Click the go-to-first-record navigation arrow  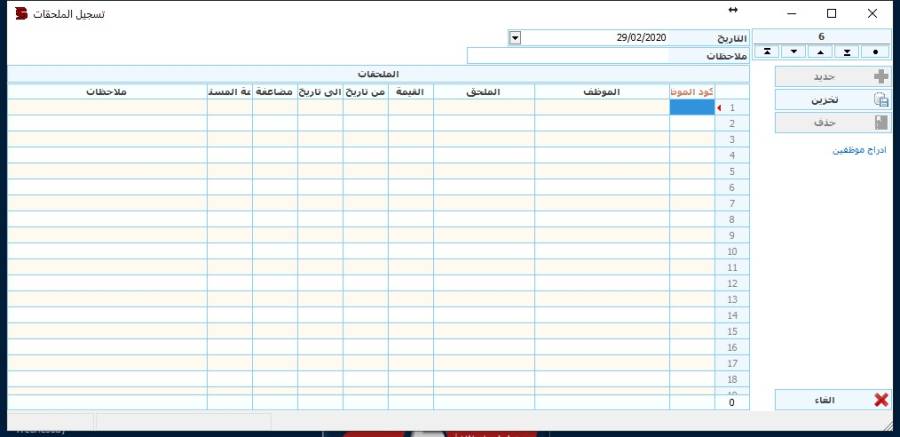click(767, 52)
